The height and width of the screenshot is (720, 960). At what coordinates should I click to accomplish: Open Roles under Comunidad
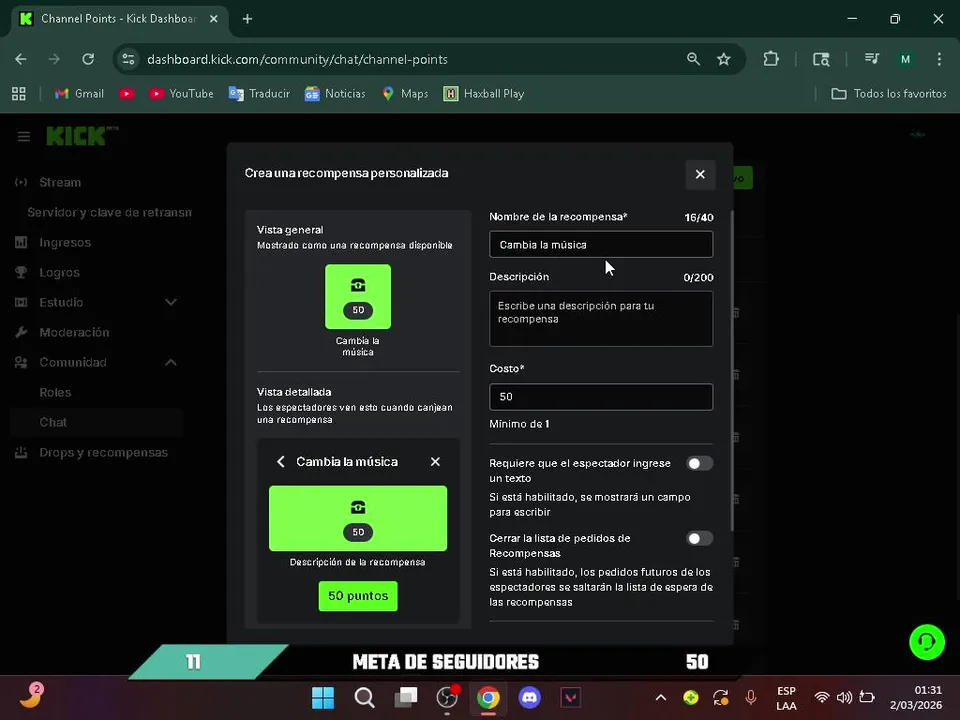click(x=55, y=392)
